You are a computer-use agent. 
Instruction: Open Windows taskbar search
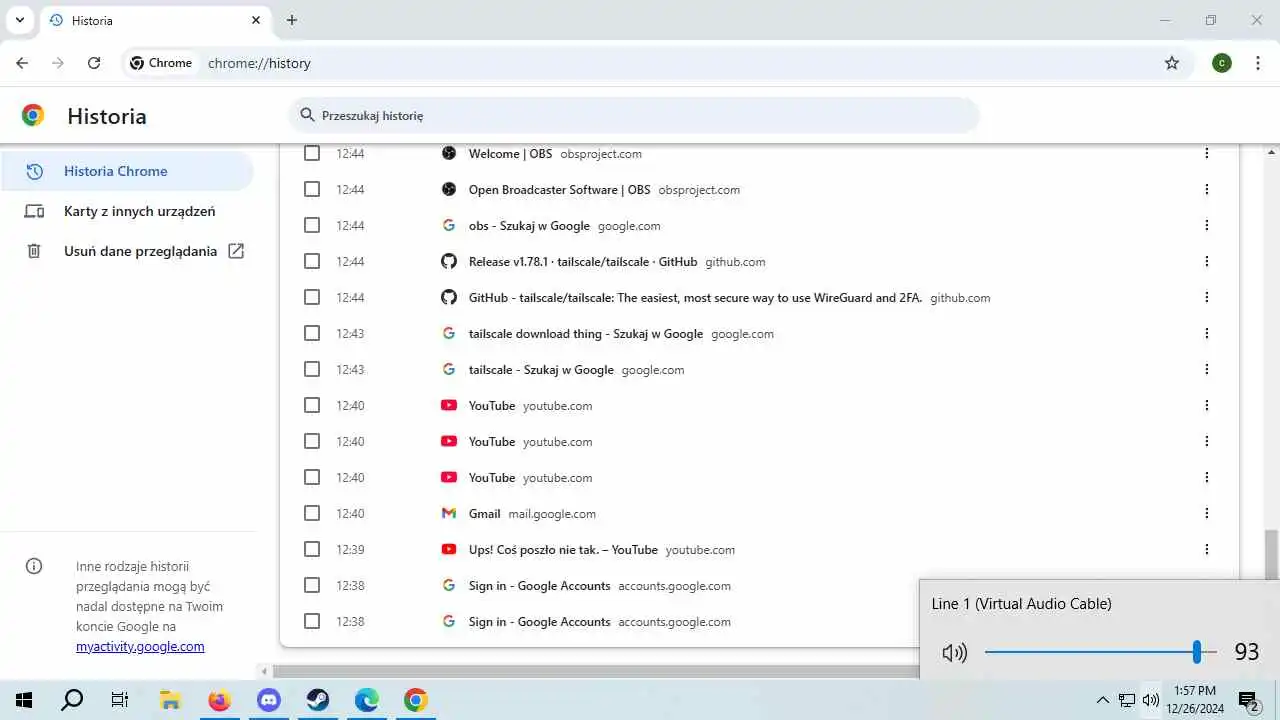(72, 700)
